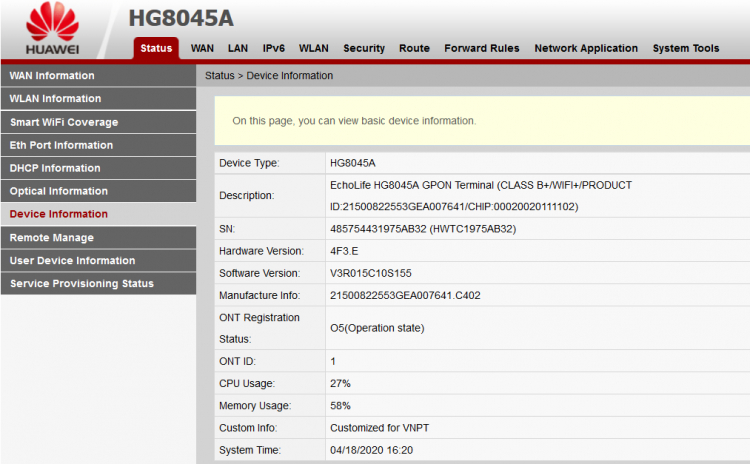
Task: Click the HG8045A model title
Action: tap(181, 18)
